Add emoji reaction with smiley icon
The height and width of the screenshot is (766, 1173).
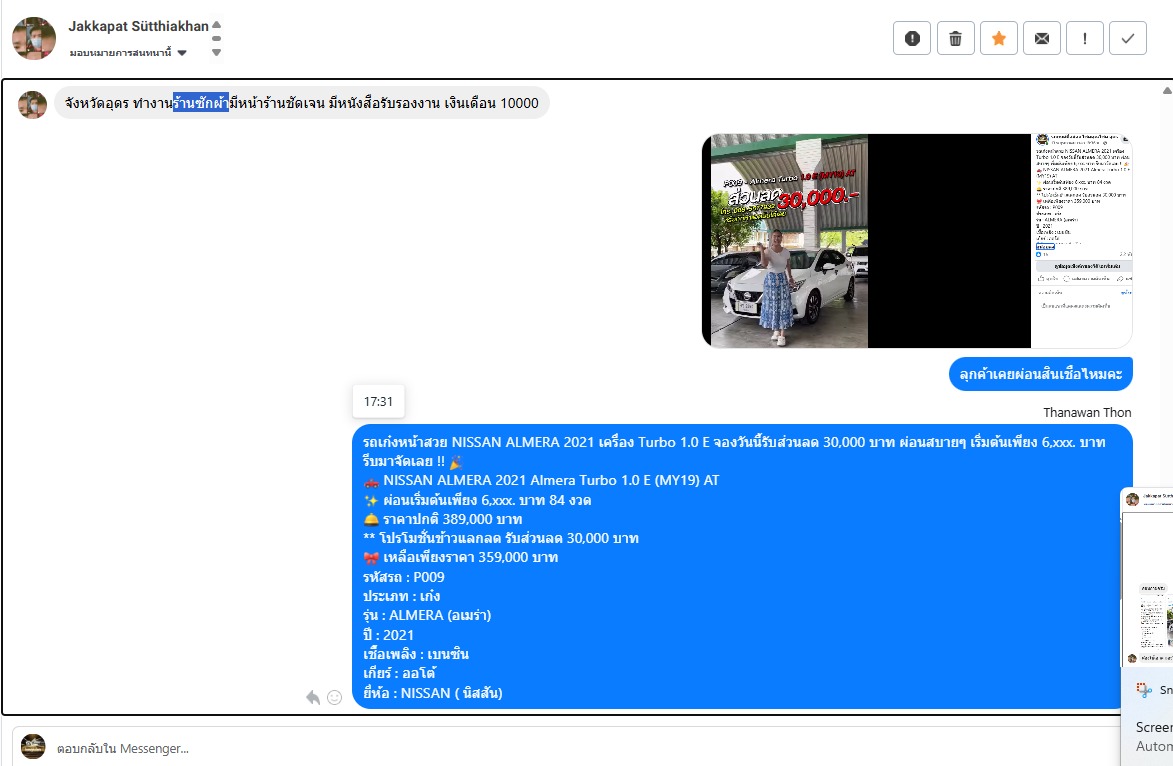click(x=334, y=697)
